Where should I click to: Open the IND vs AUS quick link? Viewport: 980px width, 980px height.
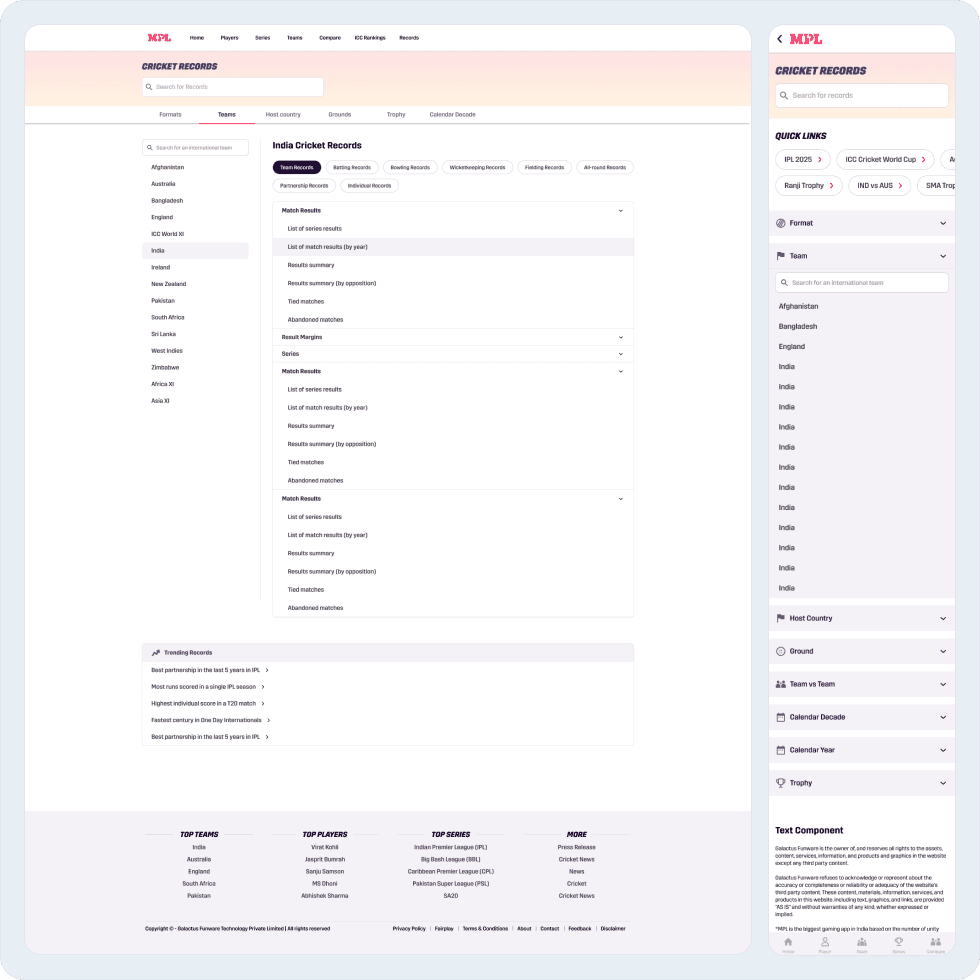click(x=879, y=186)
